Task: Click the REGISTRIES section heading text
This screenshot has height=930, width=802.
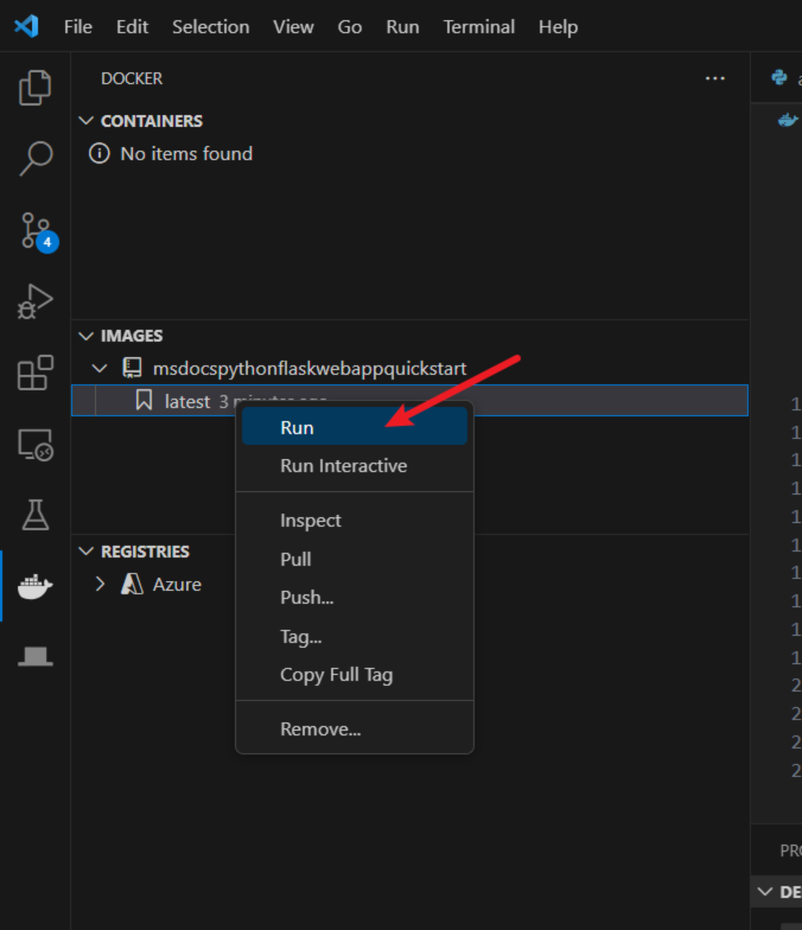Action: 145,552
